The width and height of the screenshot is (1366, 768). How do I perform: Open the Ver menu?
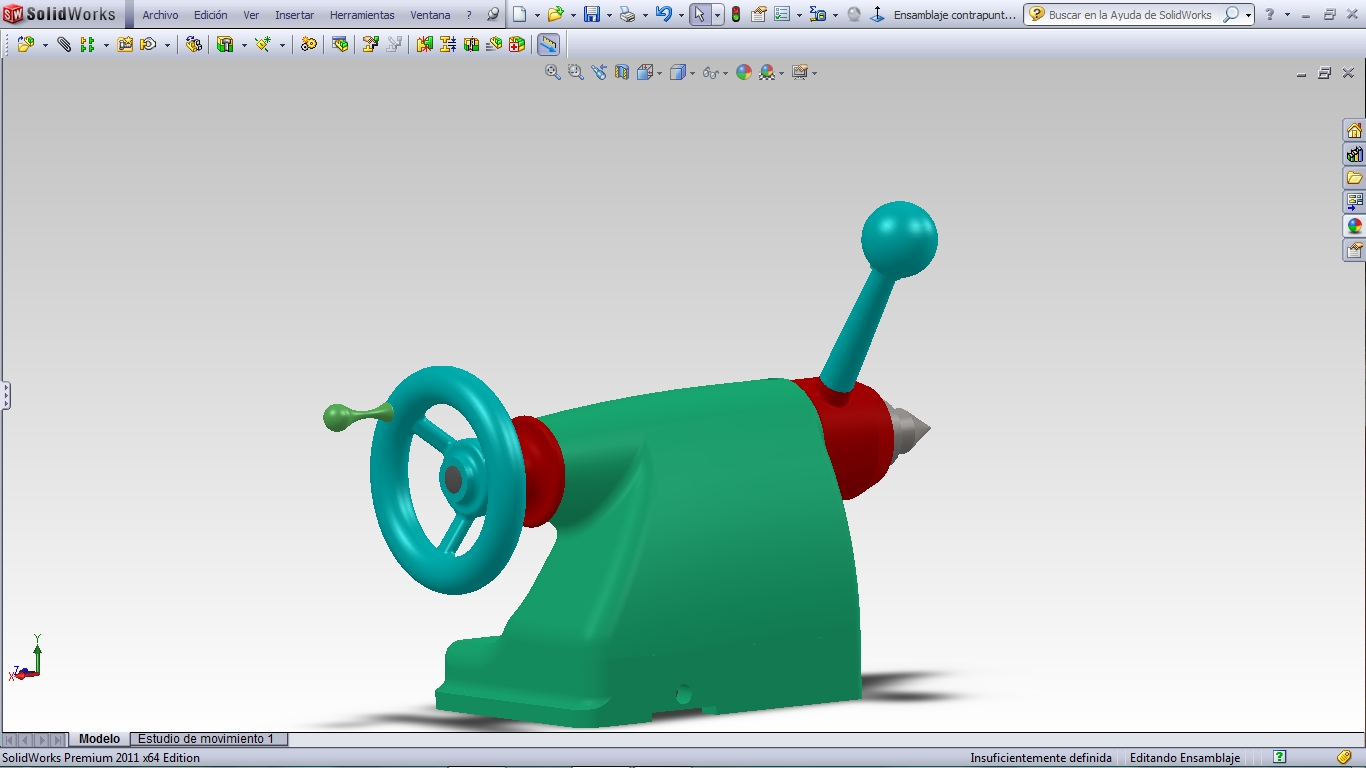[x=251, y=15]
